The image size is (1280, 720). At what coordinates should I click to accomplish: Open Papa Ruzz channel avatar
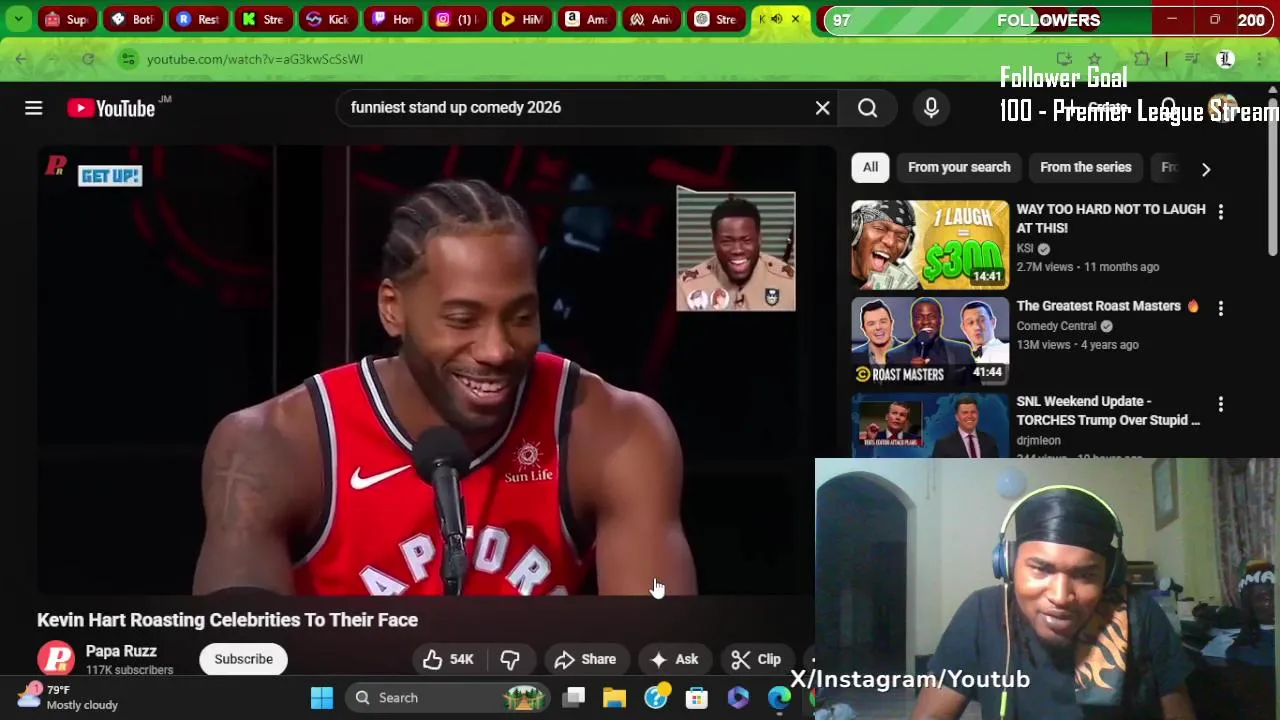pos(56,659)
